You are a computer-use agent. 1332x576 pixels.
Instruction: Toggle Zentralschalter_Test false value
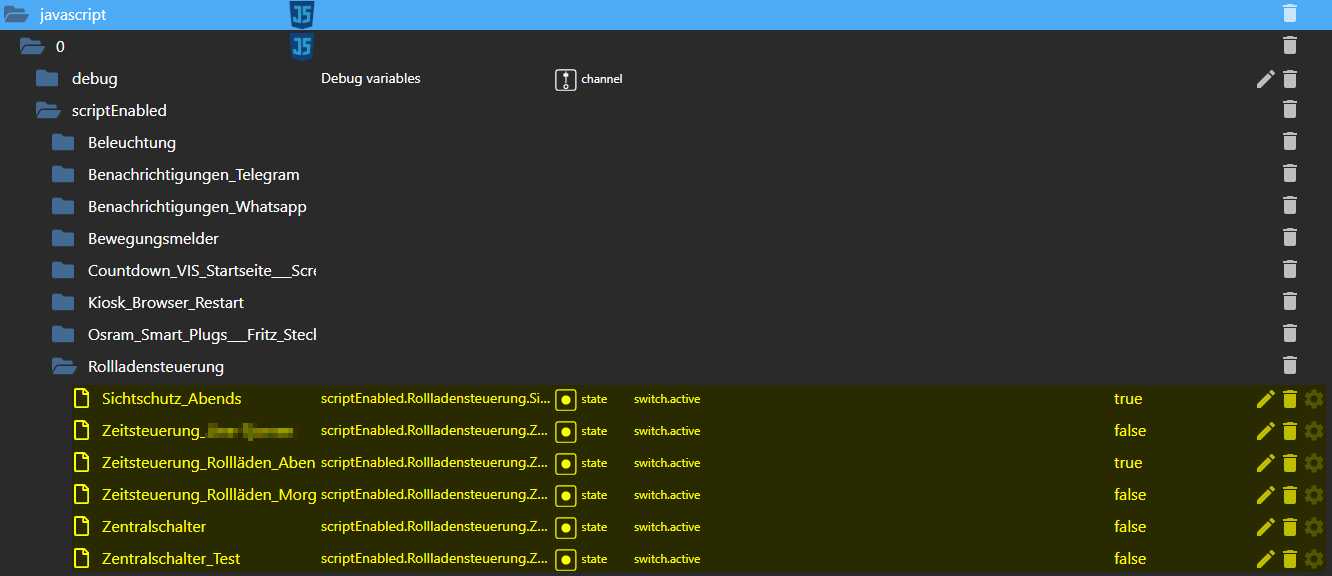tap(1130, 559)
